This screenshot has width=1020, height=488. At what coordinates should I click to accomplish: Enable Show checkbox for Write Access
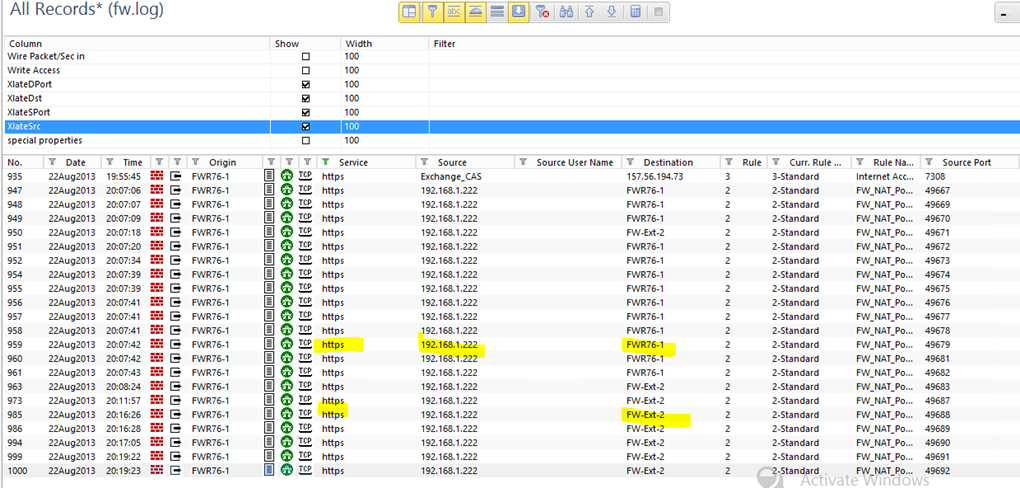click(x=306, y=70)
